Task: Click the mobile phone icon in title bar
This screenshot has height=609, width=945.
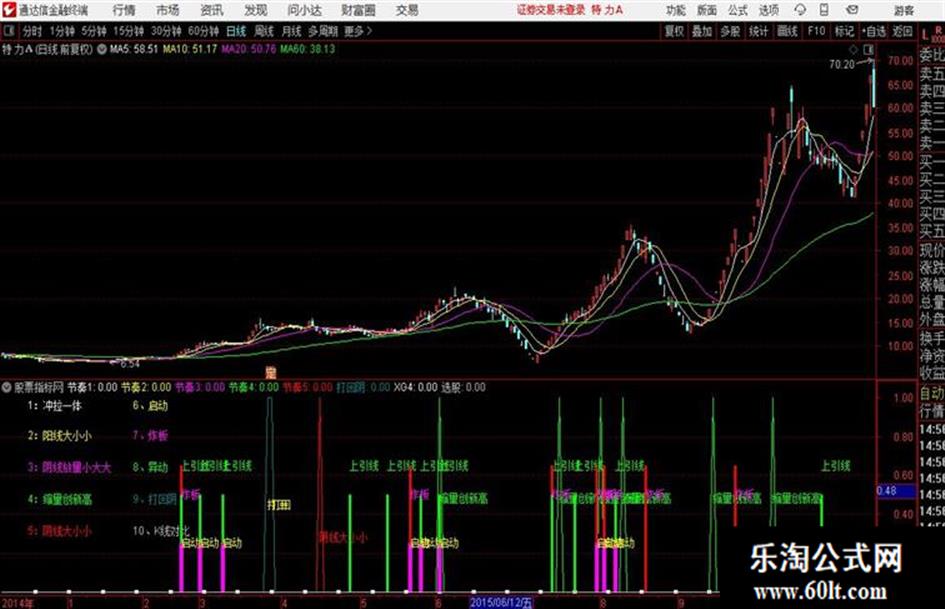Action: pos(824,10)
